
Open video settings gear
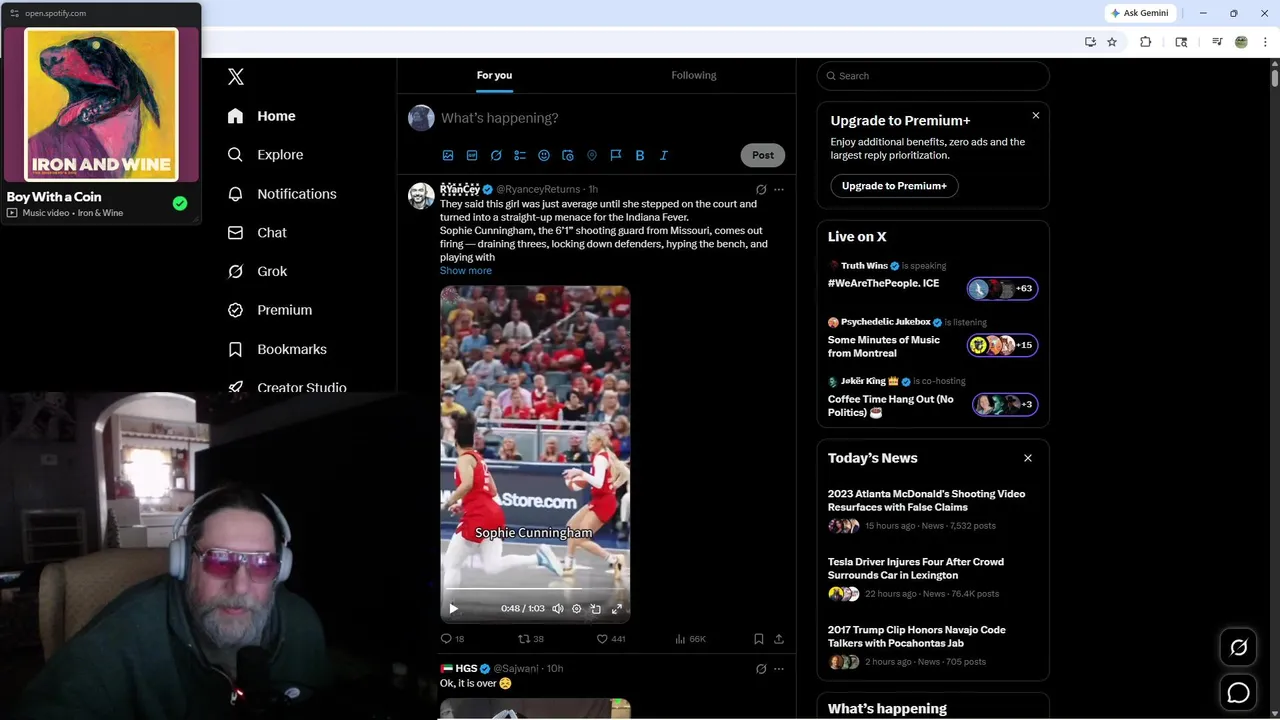tap(577, 608)
